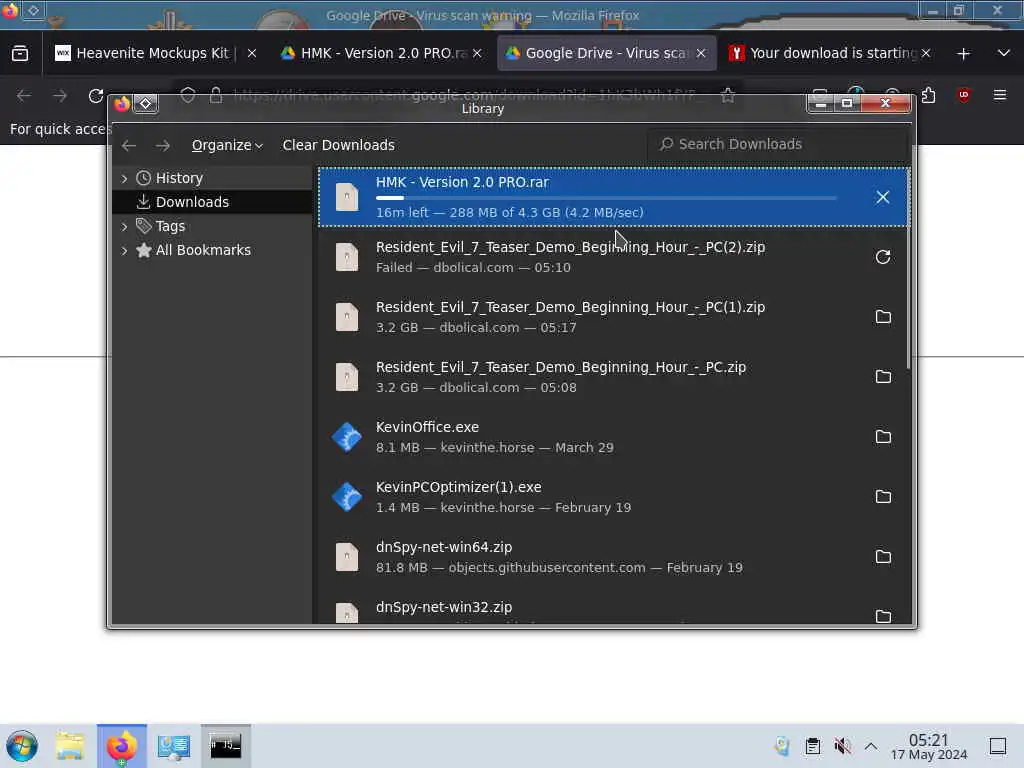The image size is (1024, 768).
Task: List all tabs dropdown arrow
Action: 1004,54
